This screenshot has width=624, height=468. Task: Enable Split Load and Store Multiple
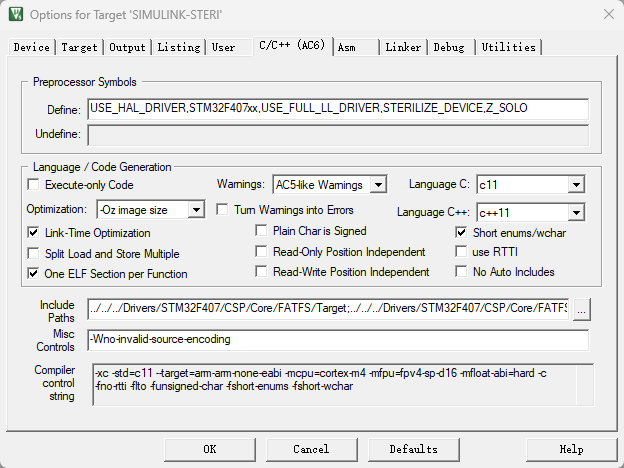(x=33, y=254)
